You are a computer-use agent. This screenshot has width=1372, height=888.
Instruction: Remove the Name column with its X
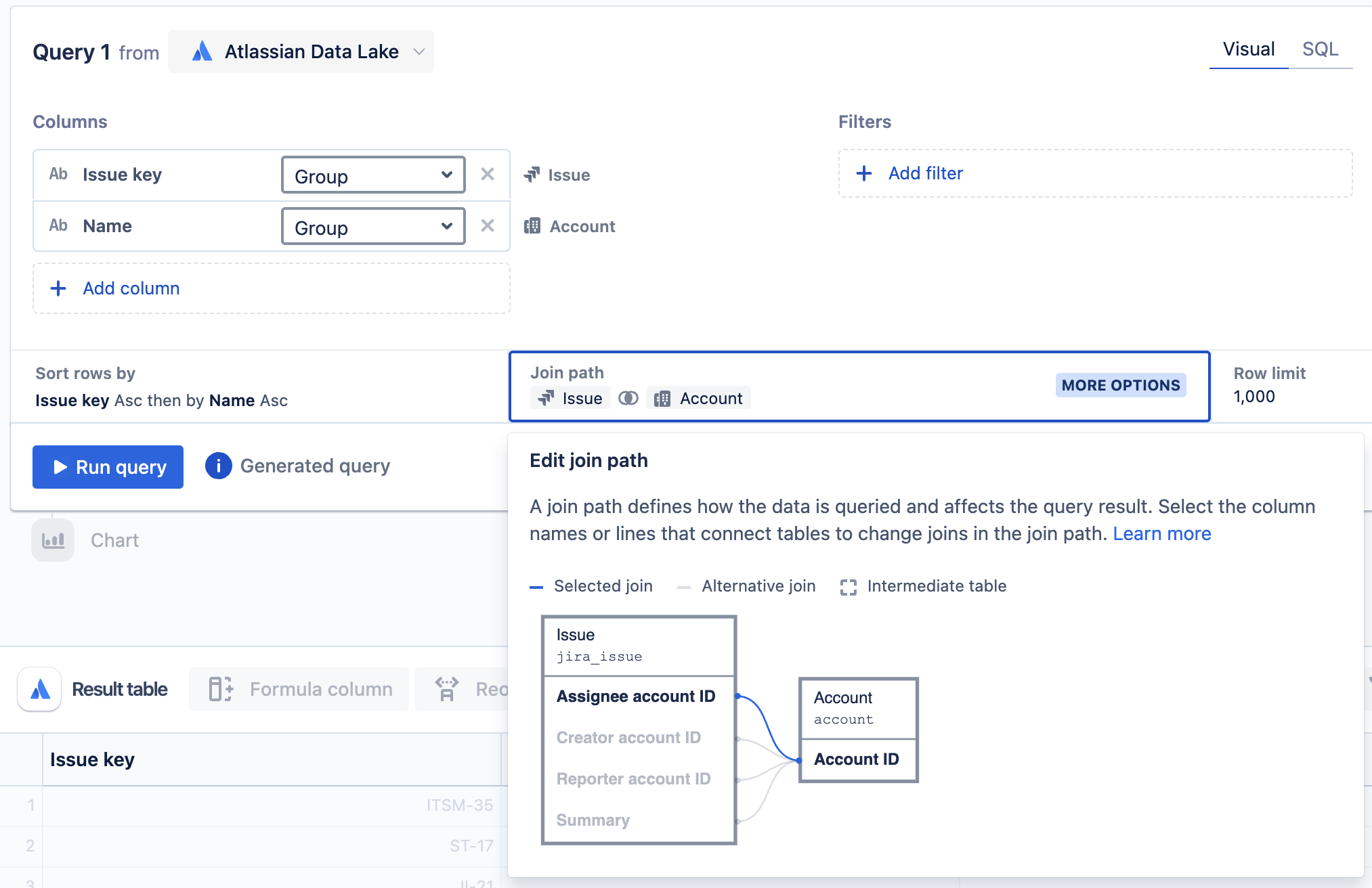[x=488, y=226]
